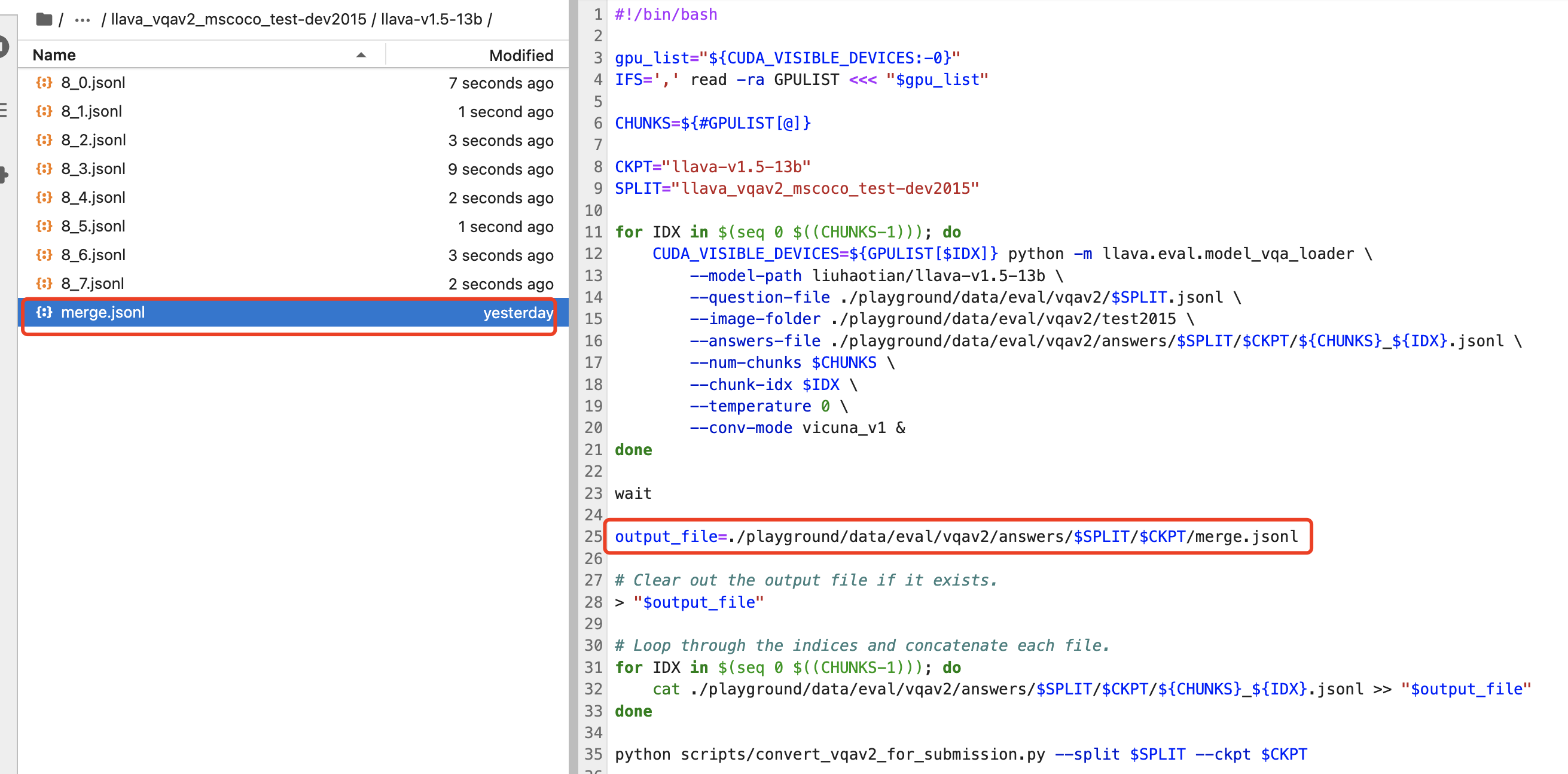The height and width of the screenshot is (774, 1568).
Task: Click the root folder breadcrumb icon
Action: [44, 20]
